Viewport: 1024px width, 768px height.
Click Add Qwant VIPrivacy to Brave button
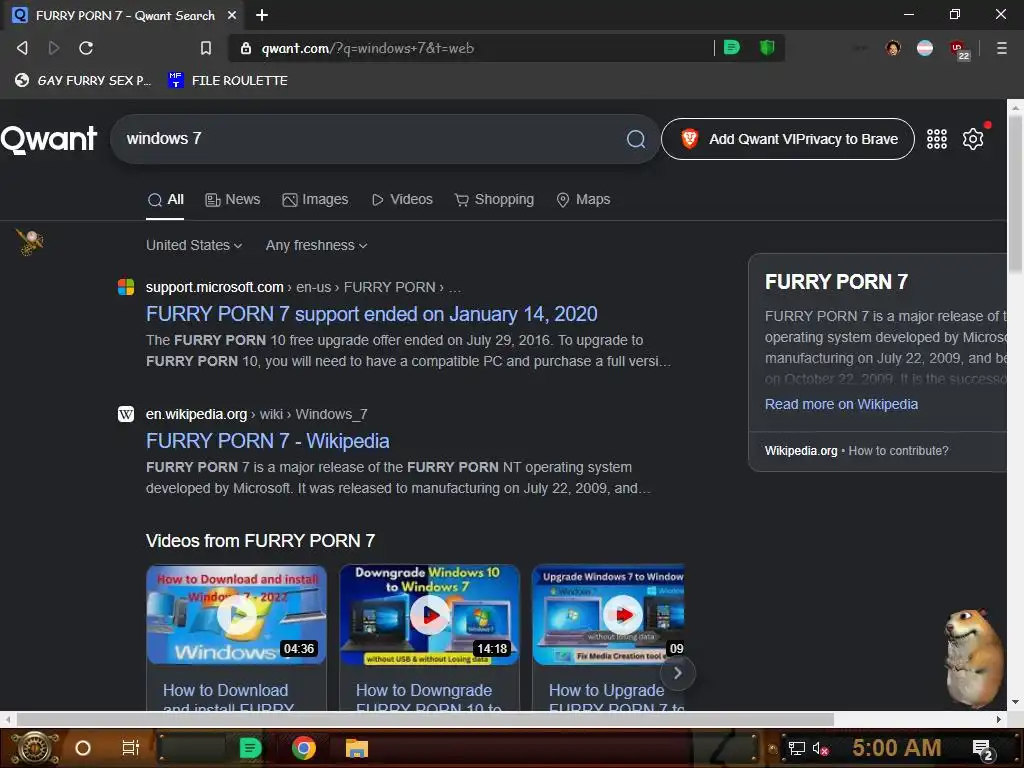tap(788, 139)
